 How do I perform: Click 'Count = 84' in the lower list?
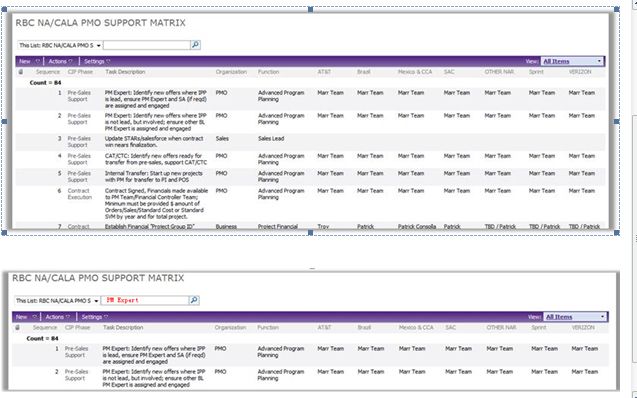click(x=42, y=338)
